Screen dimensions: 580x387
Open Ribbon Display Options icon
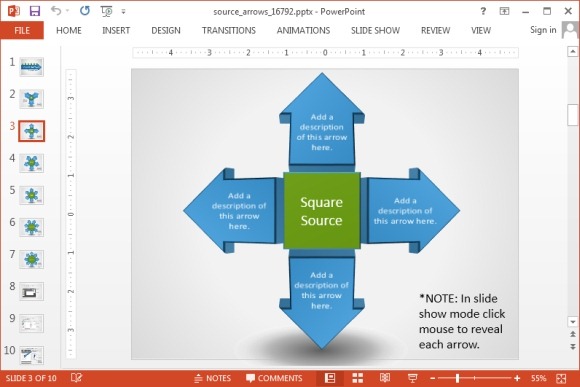tap(504, 11)
